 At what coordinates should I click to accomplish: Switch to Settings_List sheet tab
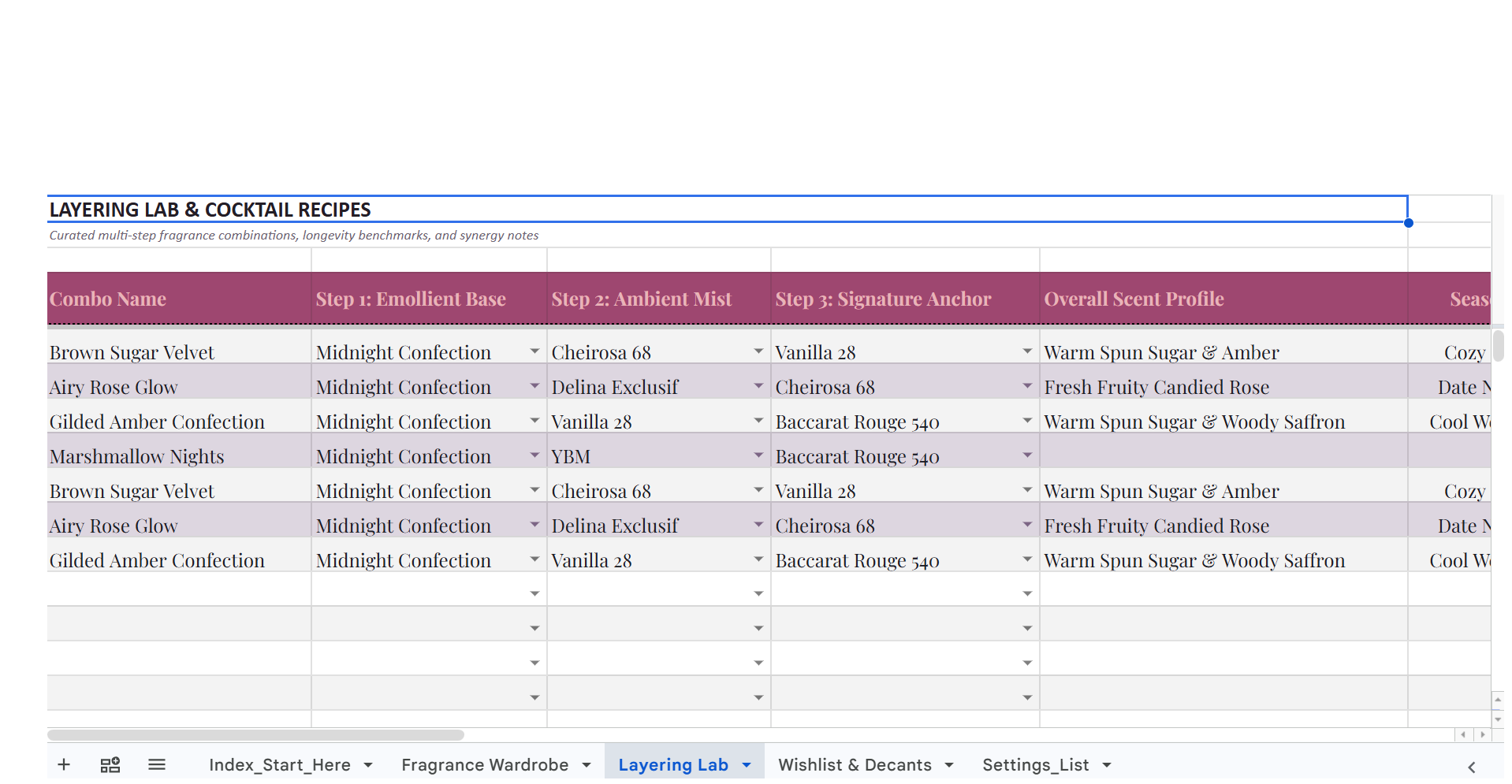click(x=1035, y=765)
